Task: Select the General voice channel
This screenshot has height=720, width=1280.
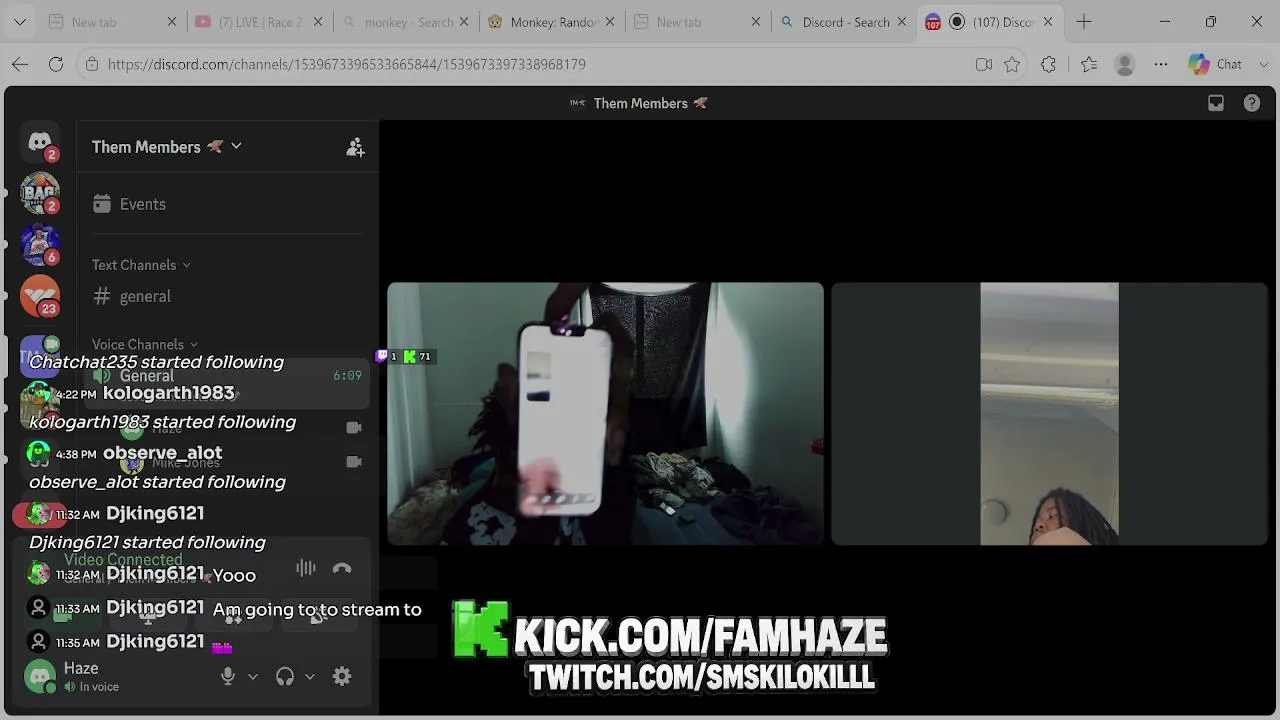Action: click(228, 376)
